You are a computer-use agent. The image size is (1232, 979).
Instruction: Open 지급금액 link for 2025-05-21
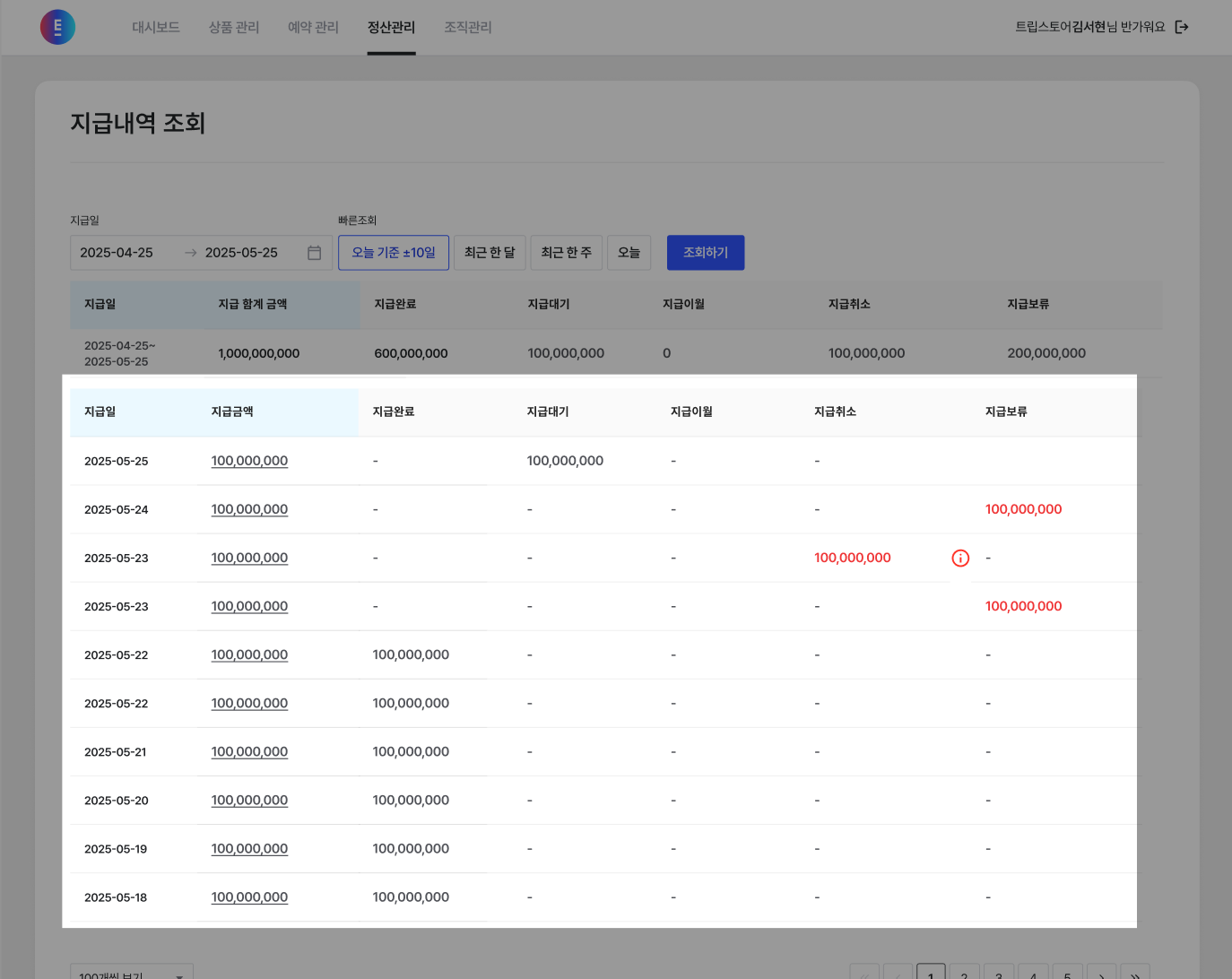coord(249,751)
